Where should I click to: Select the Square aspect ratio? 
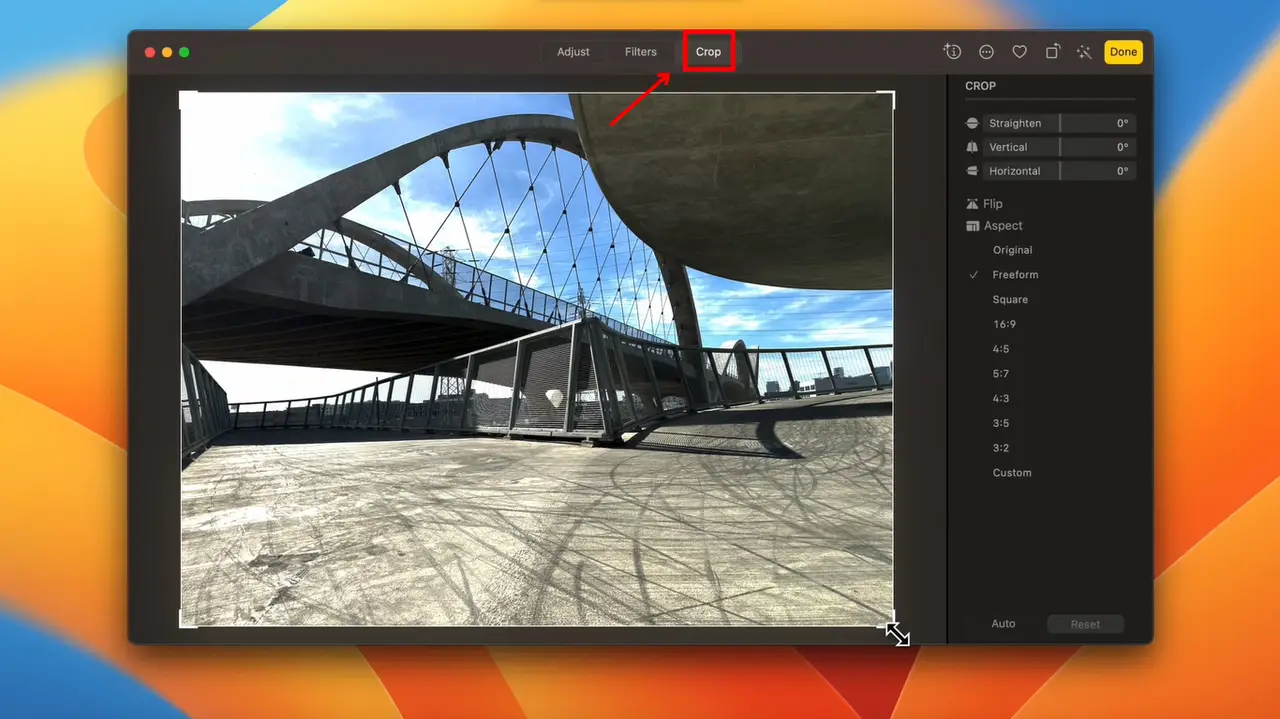[1010, 299]
